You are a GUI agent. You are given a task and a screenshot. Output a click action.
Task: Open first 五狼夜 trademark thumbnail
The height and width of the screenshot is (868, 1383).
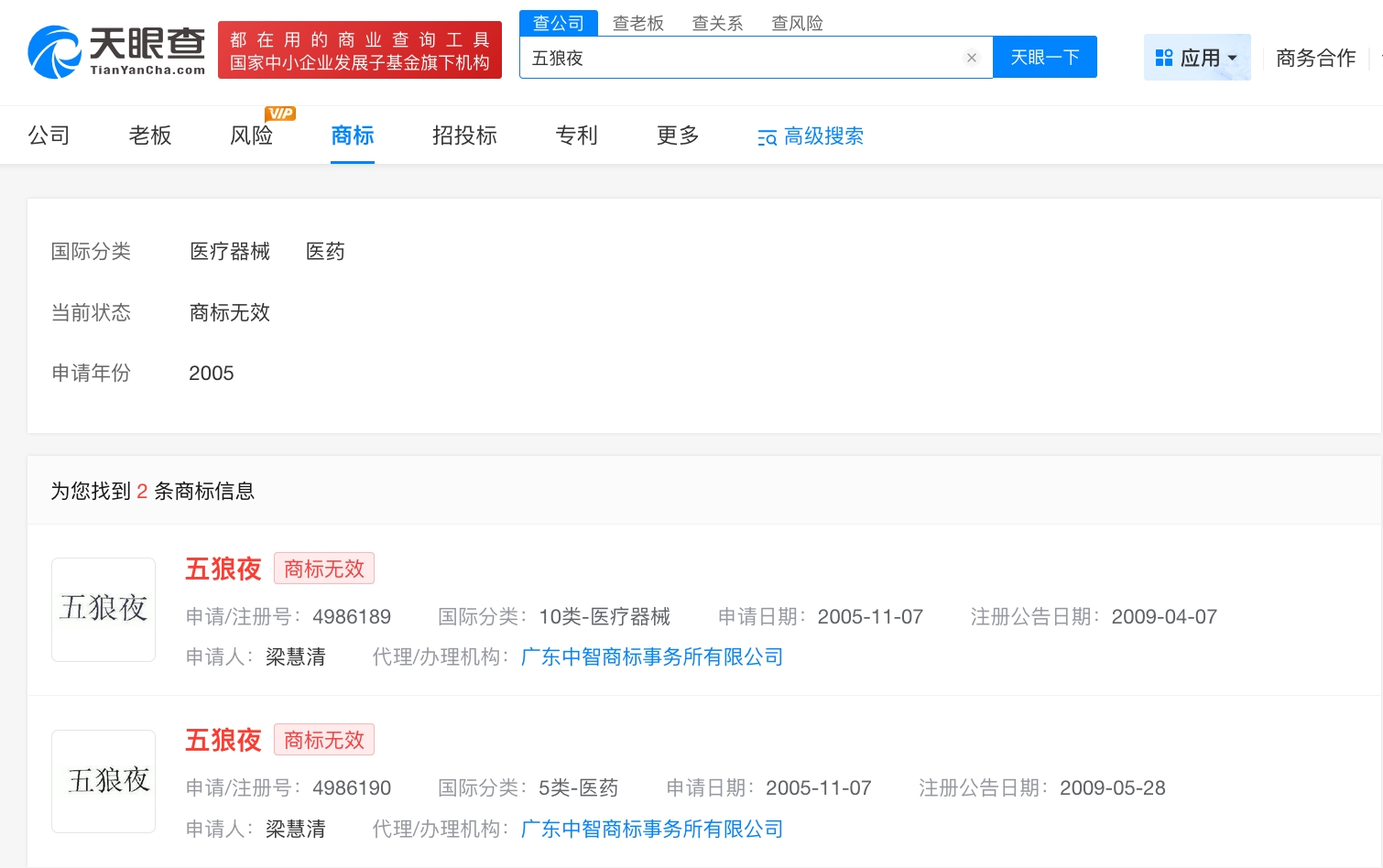(x=103, y=609)
